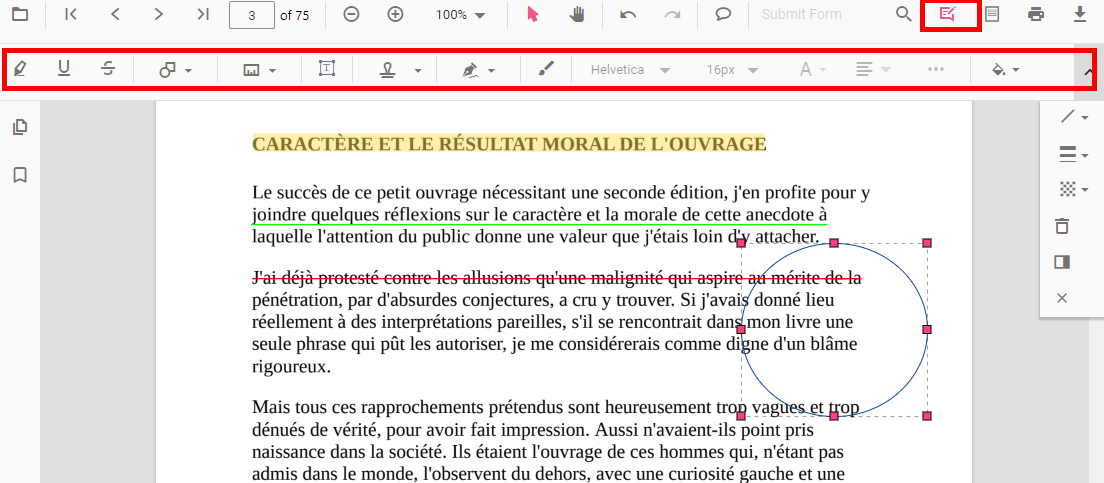Collapse the annotation toolbar with chevron
This screenshot has width=1104, height=483.
1088,72
